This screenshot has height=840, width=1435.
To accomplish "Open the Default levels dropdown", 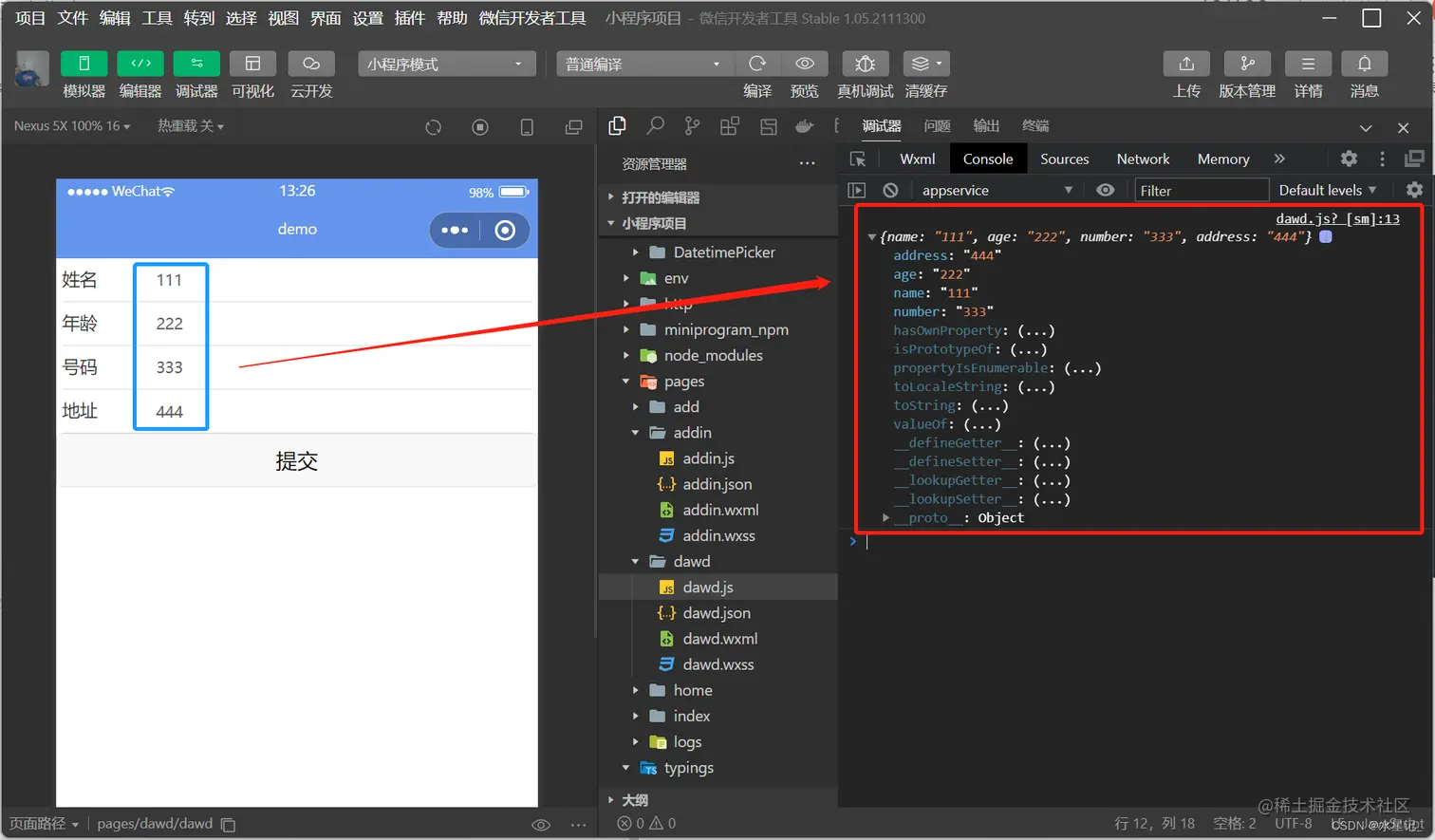I will tap(1327, 190).
